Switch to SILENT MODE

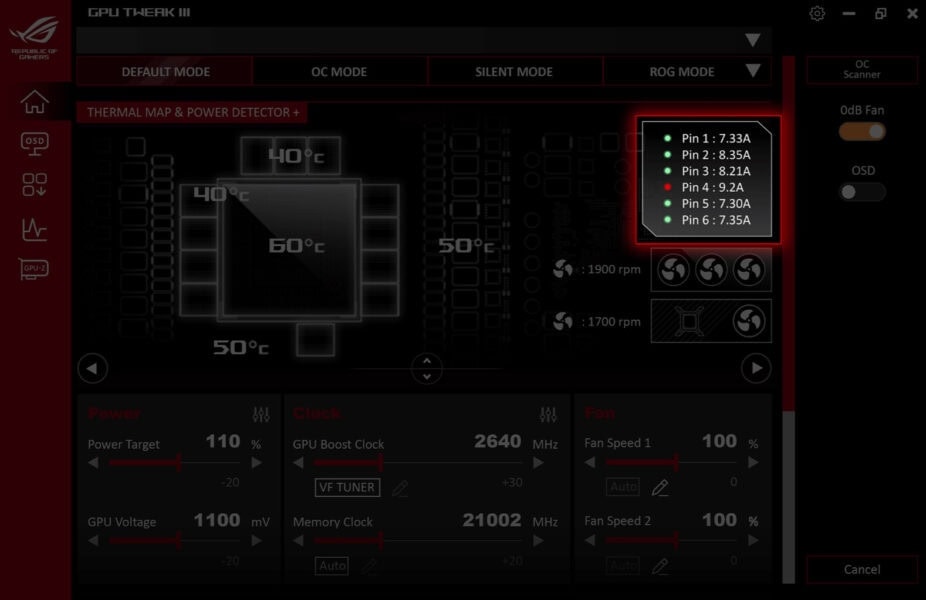(514, 71)
